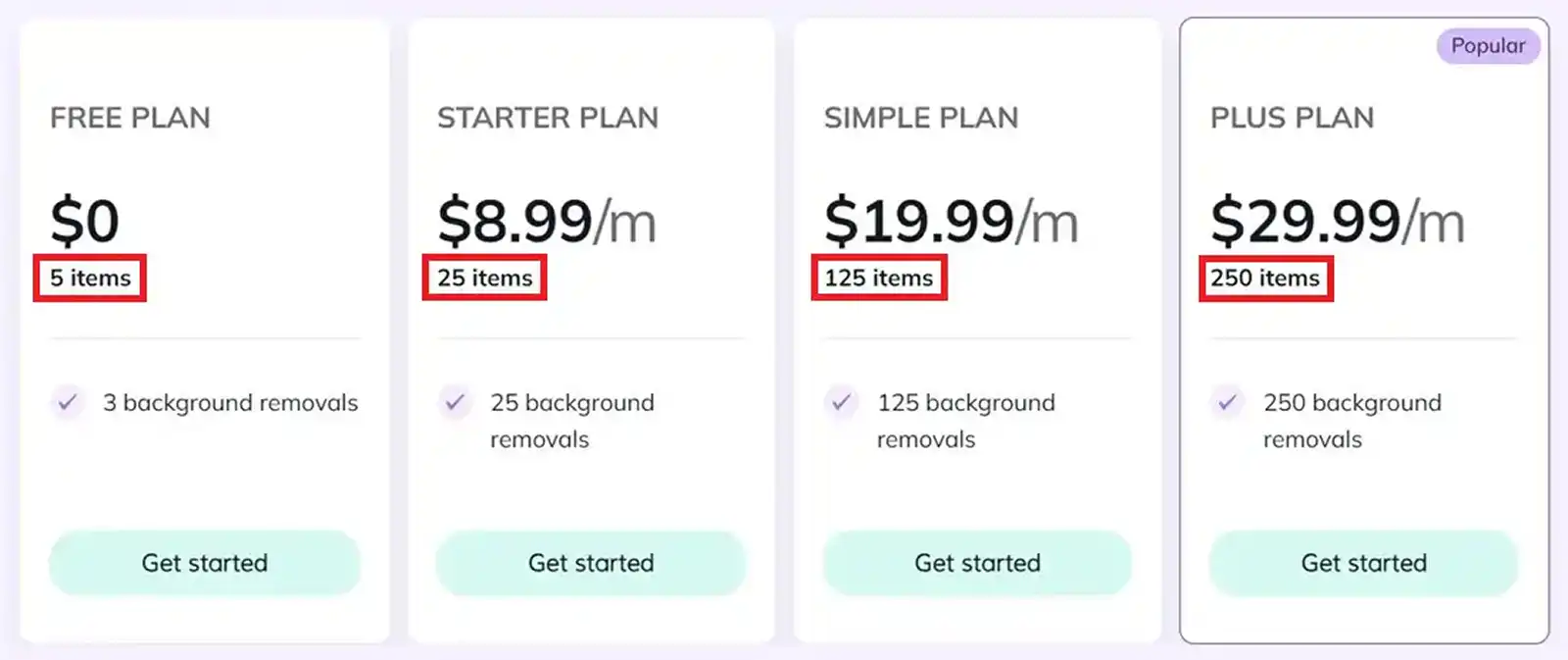Click the checkmark beside 125 background removals
This screenshot has height=660, width=1568.
(840, 403)
